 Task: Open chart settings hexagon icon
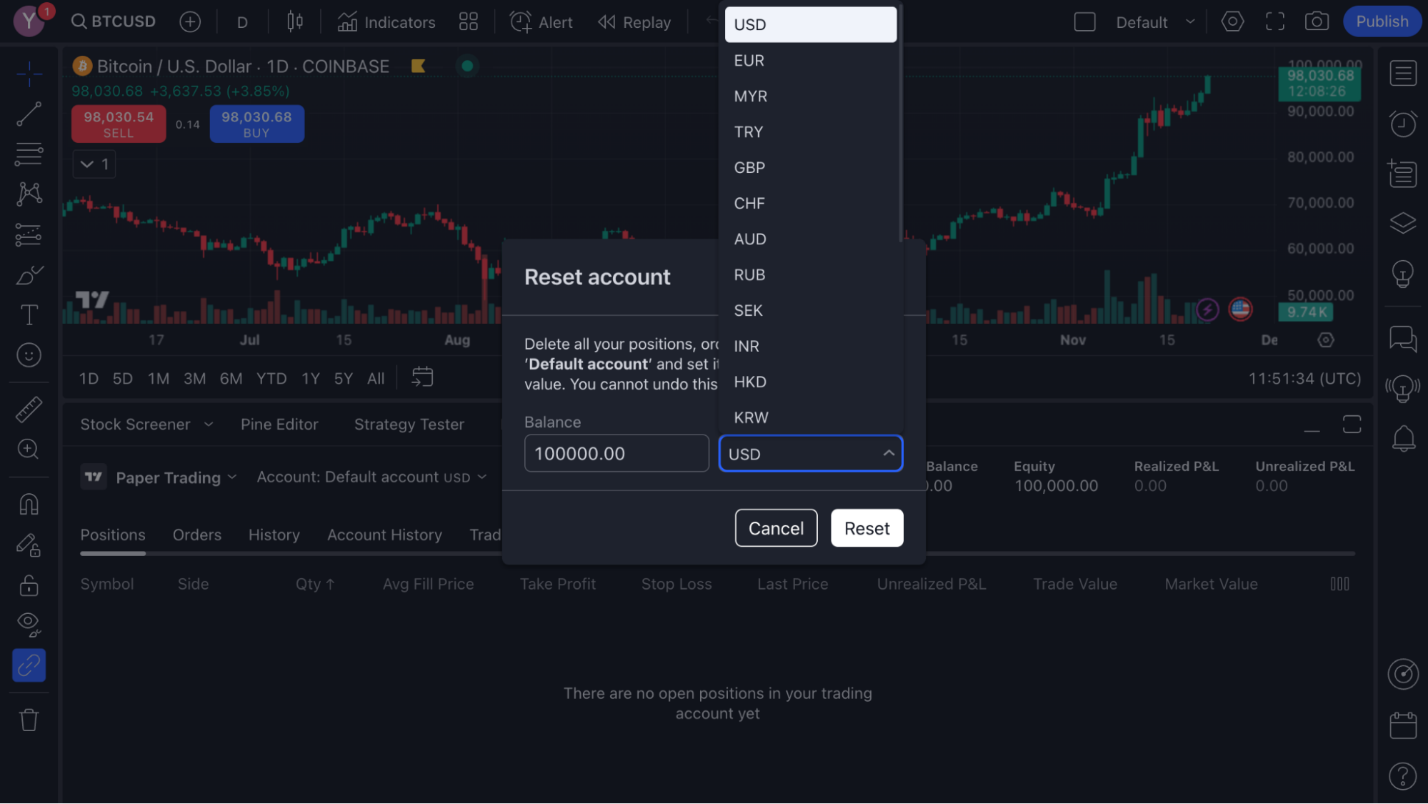[x=1232, y=21]
